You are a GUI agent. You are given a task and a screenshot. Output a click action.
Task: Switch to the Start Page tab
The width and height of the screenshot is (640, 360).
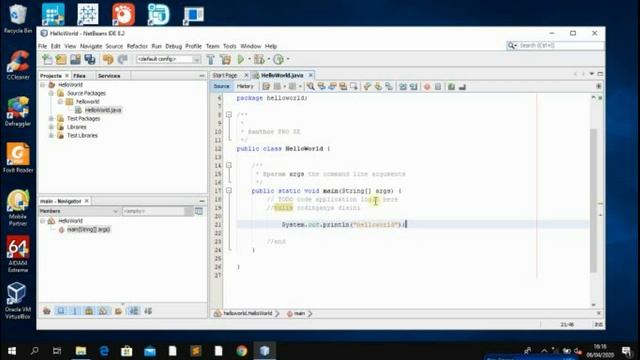pyautogui.click(x=225, y=76)
